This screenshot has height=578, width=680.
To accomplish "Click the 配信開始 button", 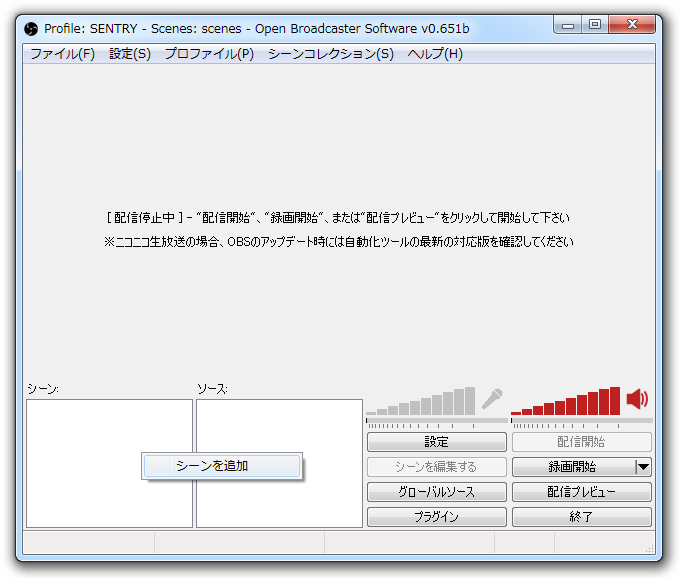I will [x=582, y=442].
